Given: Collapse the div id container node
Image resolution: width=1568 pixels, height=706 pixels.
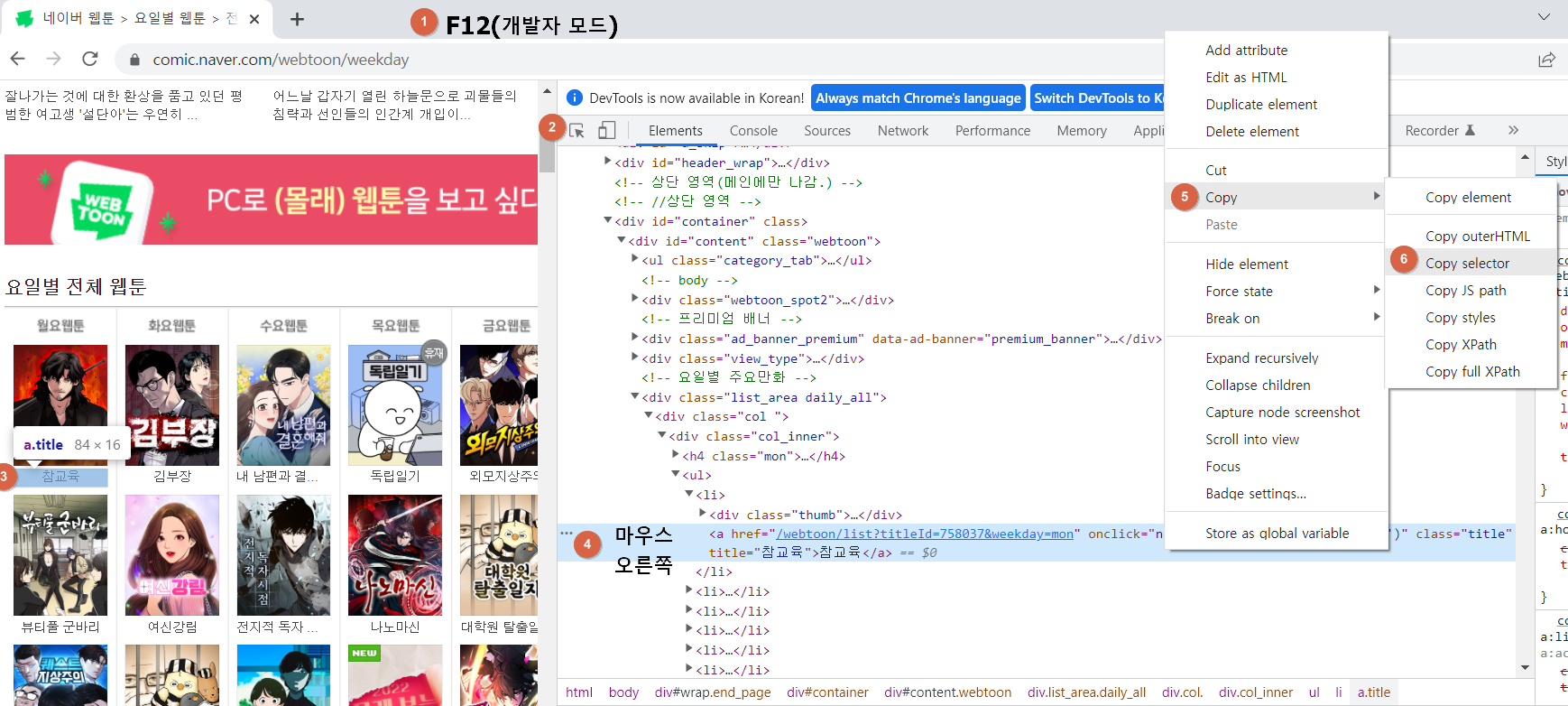Looking at the screenshot, I should (607, 220).
